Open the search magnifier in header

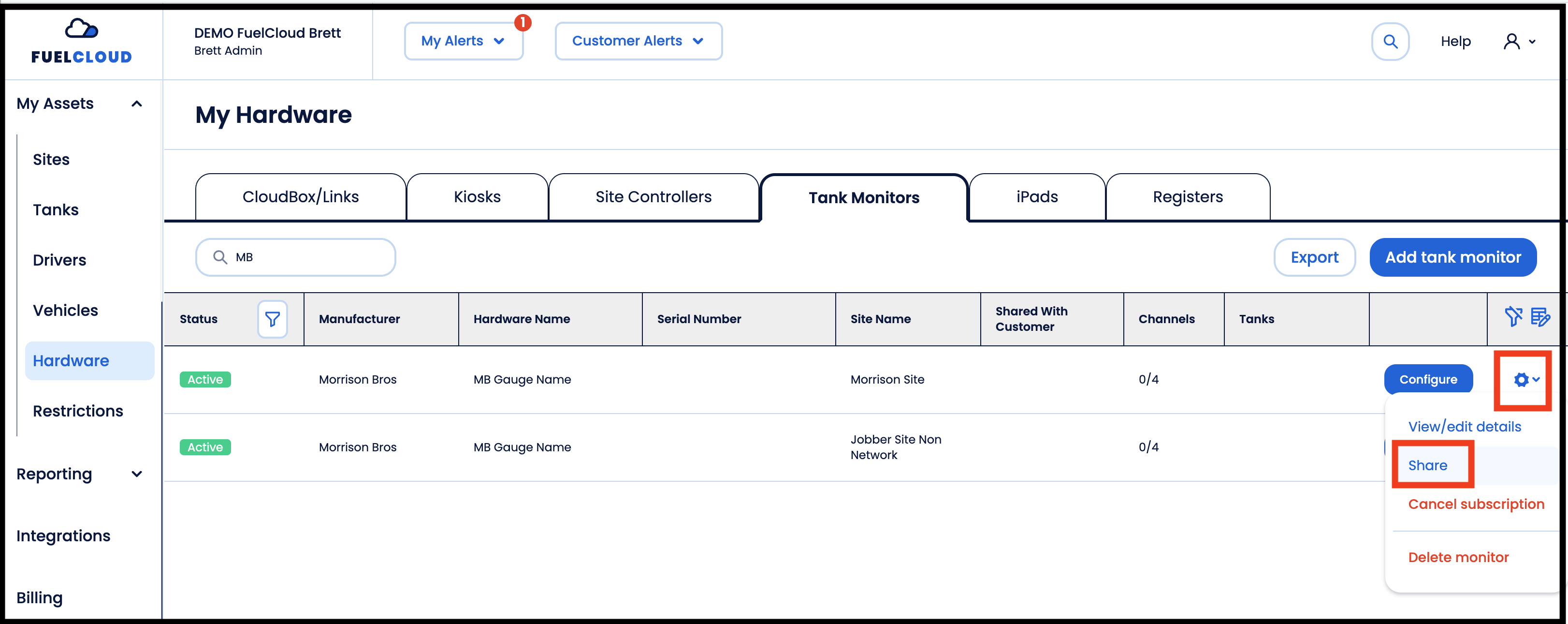tap(1390, 42)
